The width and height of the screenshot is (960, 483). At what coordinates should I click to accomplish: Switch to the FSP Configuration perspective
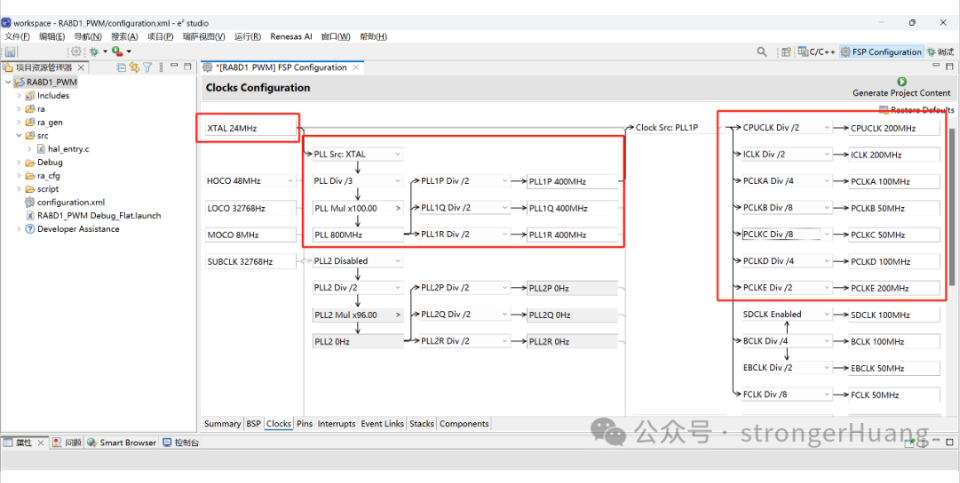pos(881,52)
